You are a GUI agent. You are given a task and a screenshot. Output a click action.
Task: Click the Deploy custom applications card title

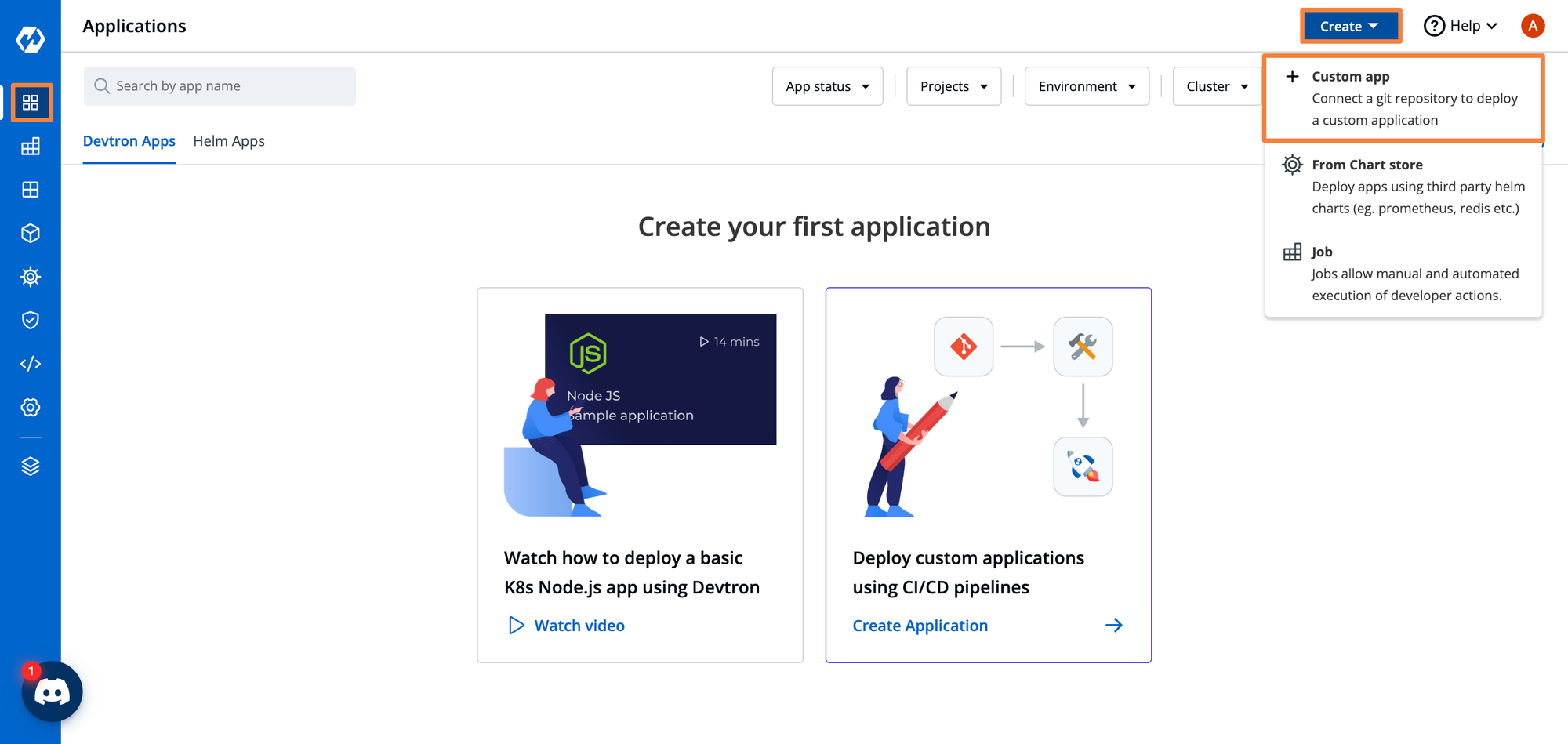pos(968,573)
